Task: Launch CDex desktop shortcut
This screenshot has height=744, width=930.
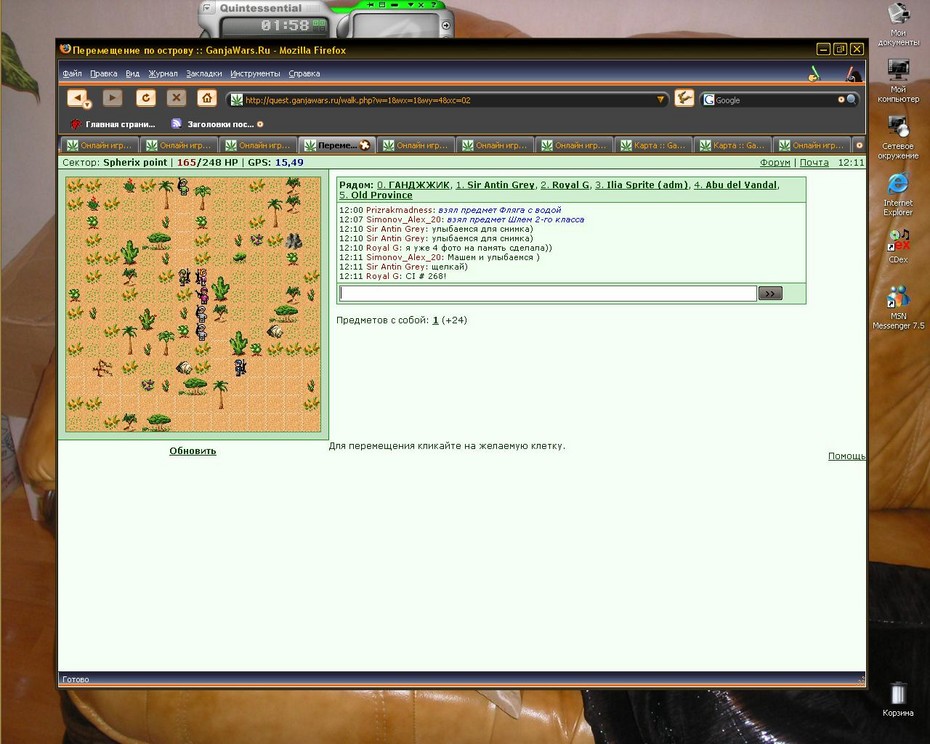Action: (898, 246)
